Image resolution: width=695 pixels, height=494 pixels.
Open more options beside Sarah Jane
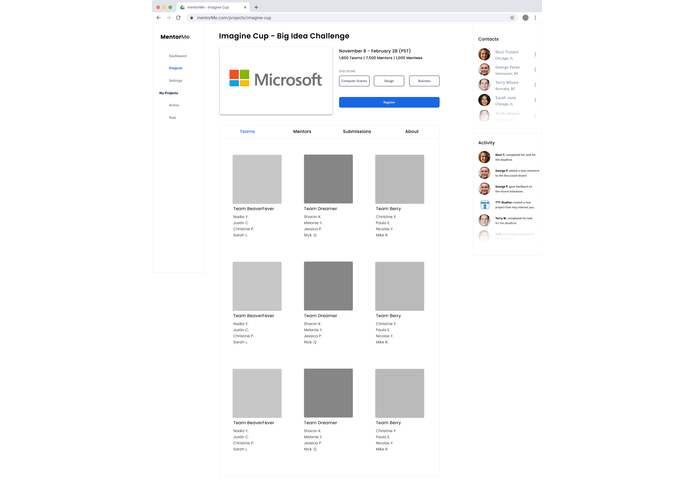[x=535, y=100]
